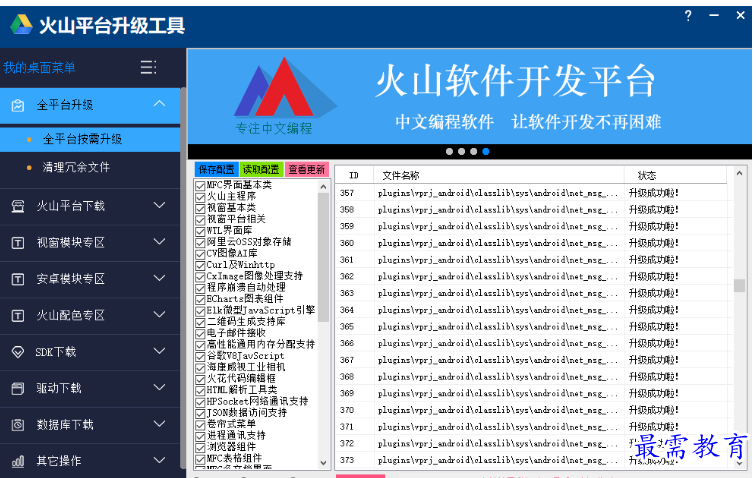The image size is (756, 478).
Task: Click the 火山配色专区 sidebar icon
Action: pyautogui.click(x=18, y=316)
